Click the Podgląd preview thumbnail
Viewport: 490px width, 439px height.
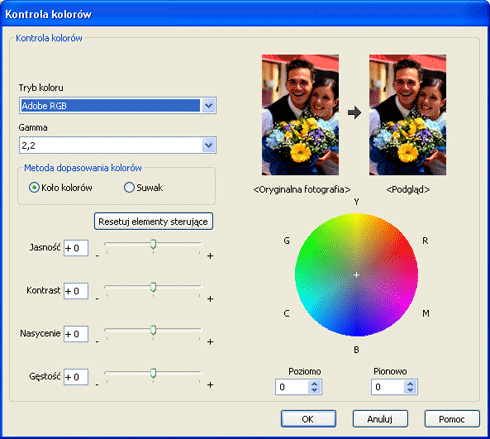pyautogui.click(x=407, y=115)
